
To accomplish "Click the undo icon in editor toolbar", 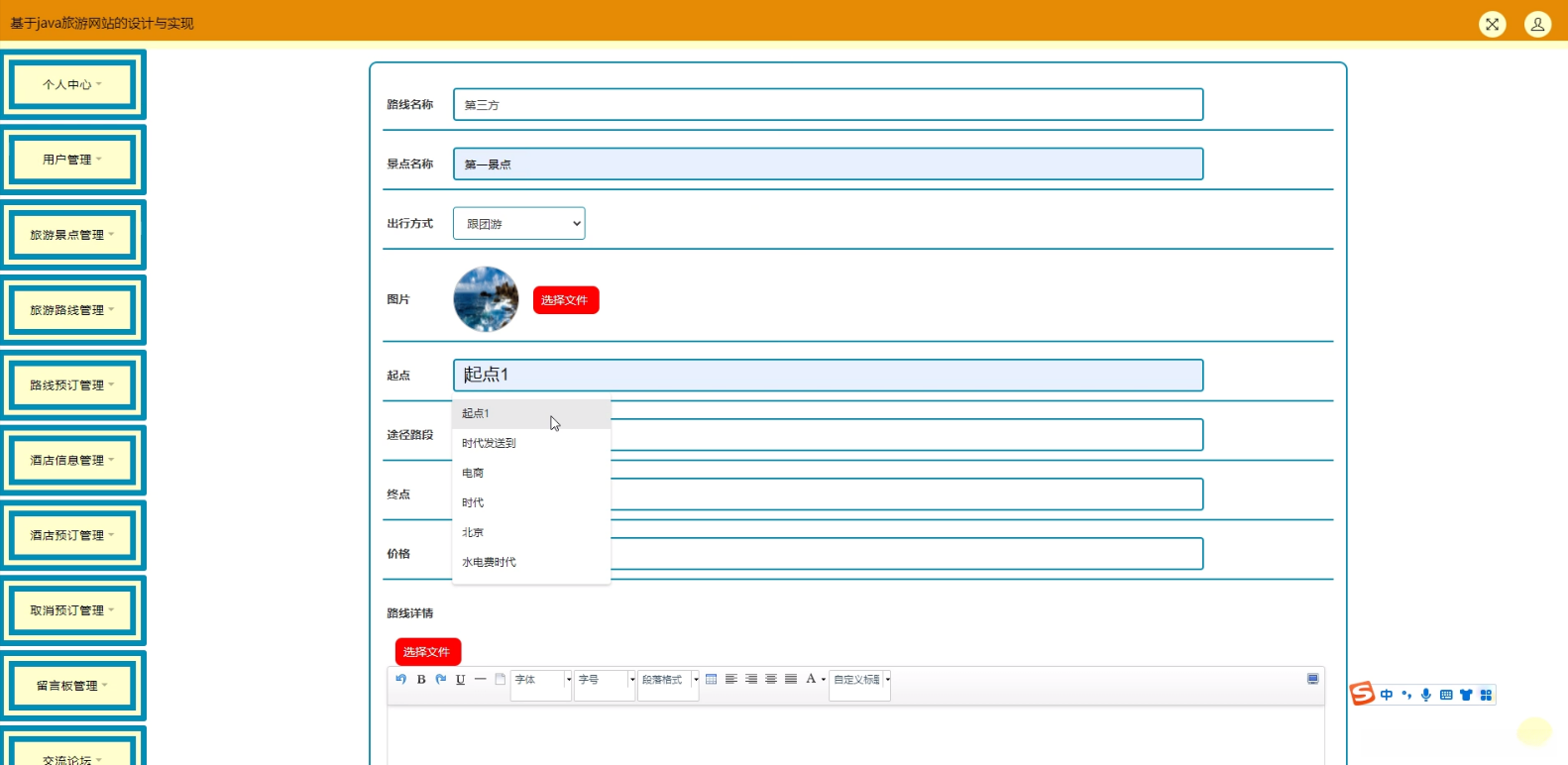I will pos(401,679).
